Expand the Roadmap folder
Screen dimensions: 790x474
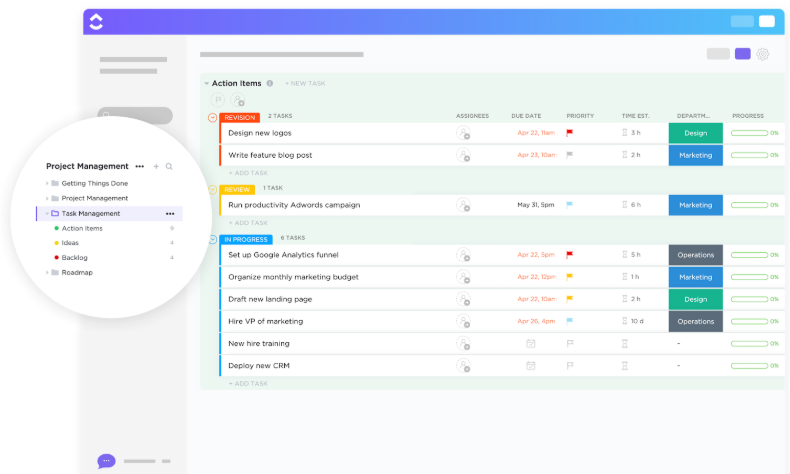pyautogui.click(x=47, y=272)
